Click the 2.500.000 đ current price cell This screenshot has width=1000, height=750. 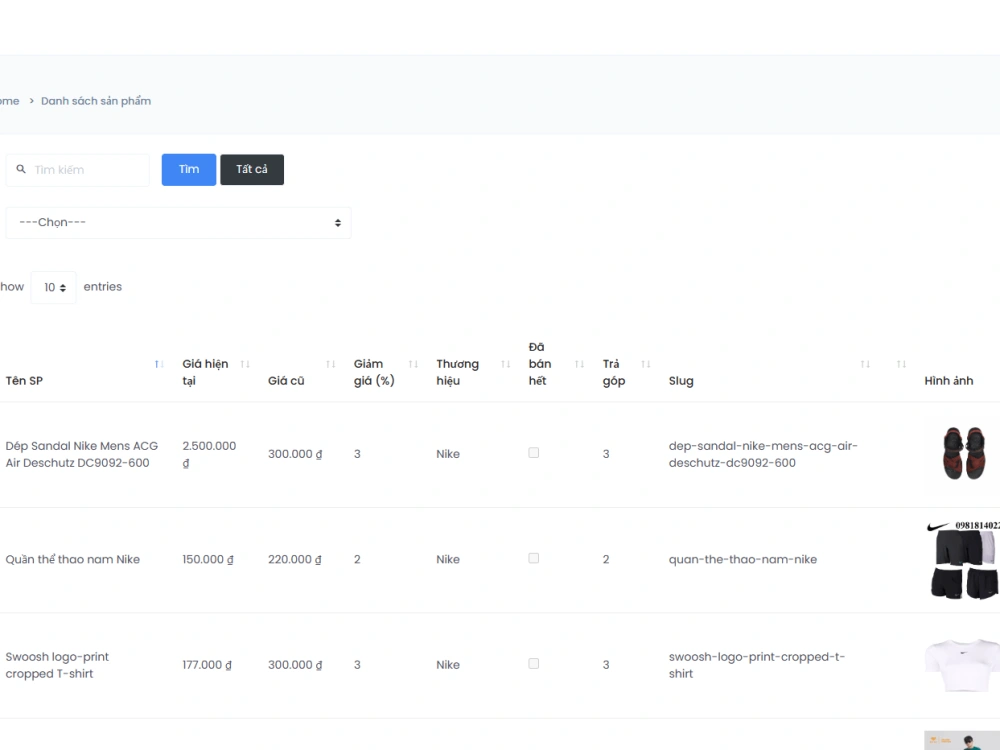(x=209, y=454)
